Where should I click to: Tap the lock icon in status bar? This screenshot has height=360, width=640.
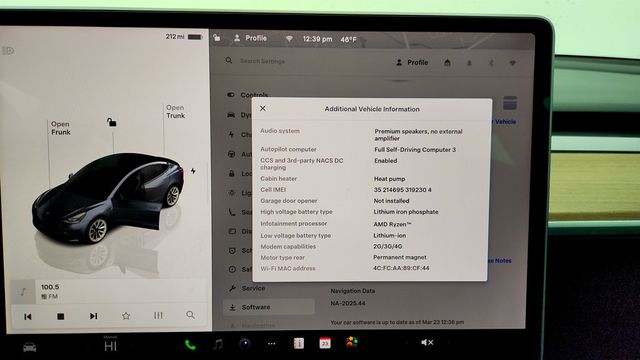point(217,38)
